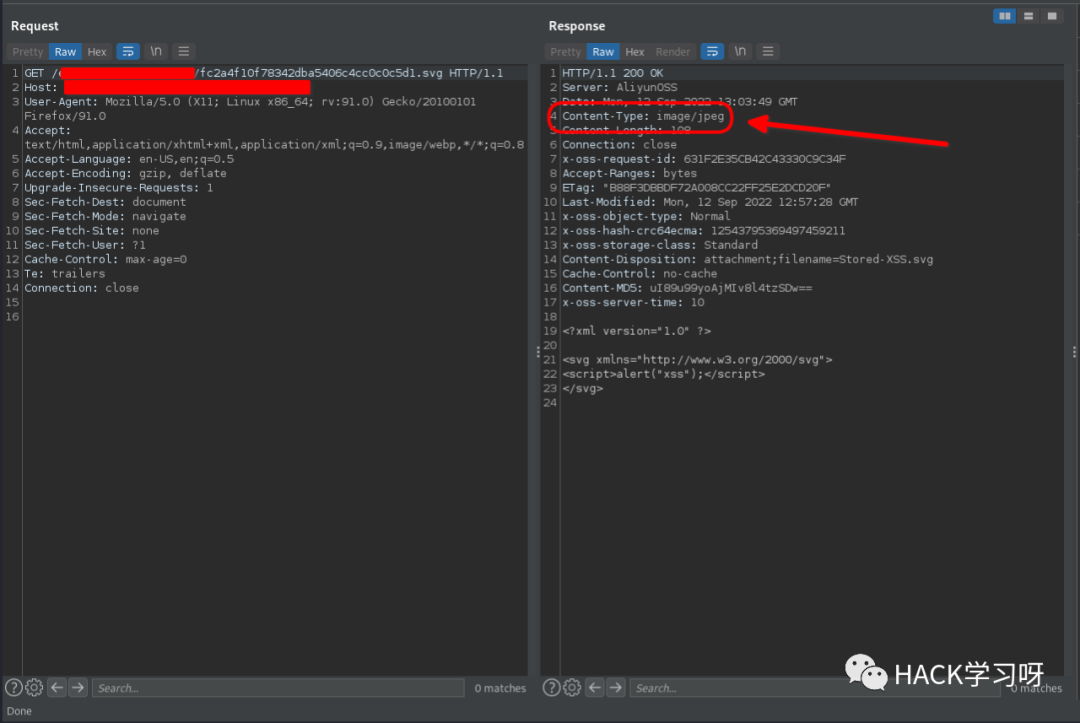This screenshot has width=1080, height=723.
Task: Select the Raw tab in Response panel
Action: coord(603,52)
